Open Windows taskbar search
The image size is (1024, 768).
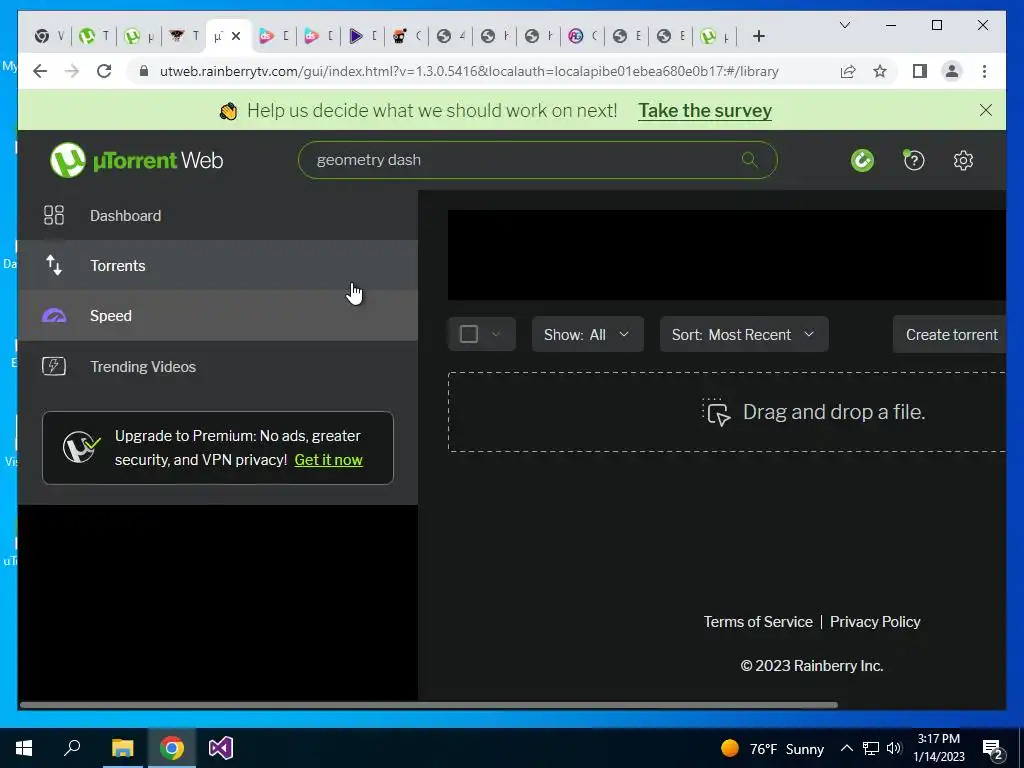72,748
